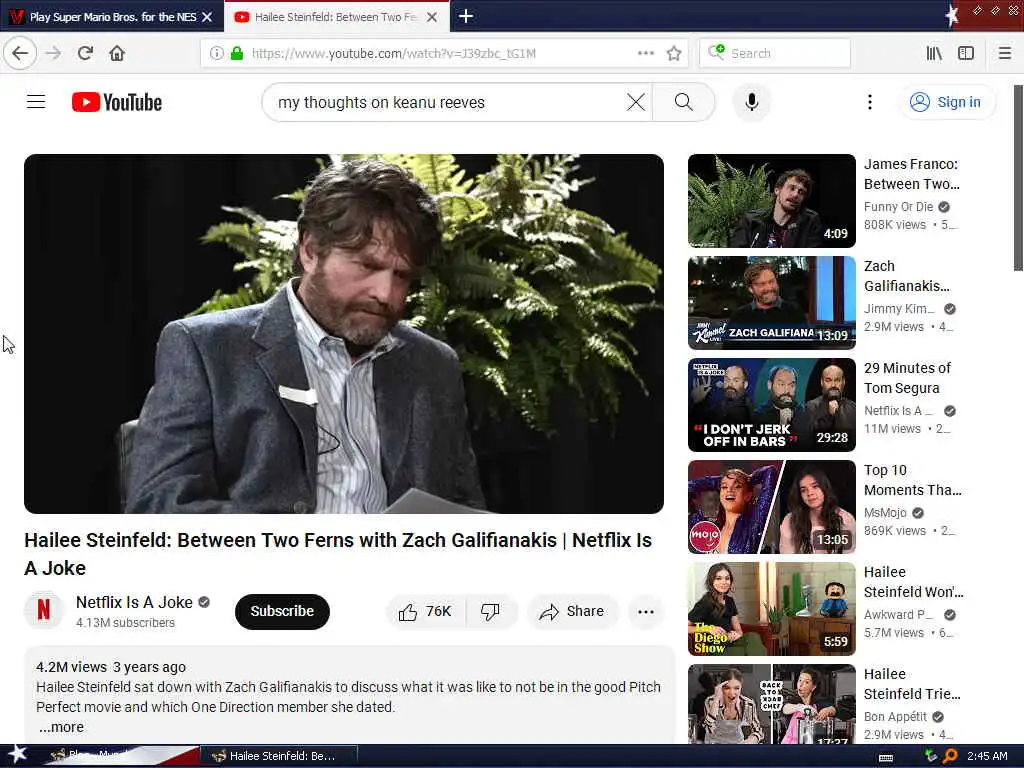Search with your voice microphone button

[752, 102]
